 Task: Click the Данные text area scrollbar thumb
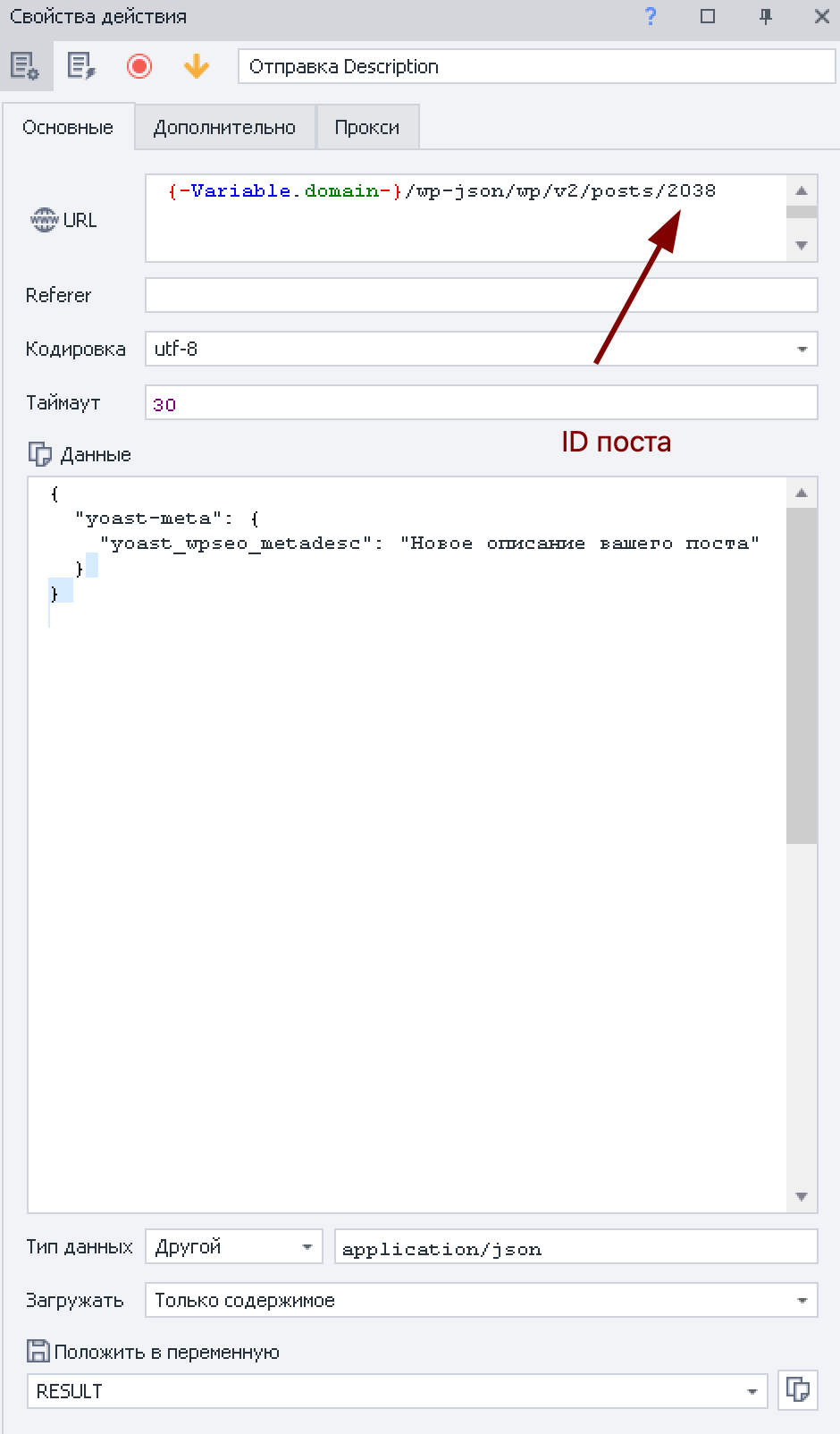[x=802, y=675]
